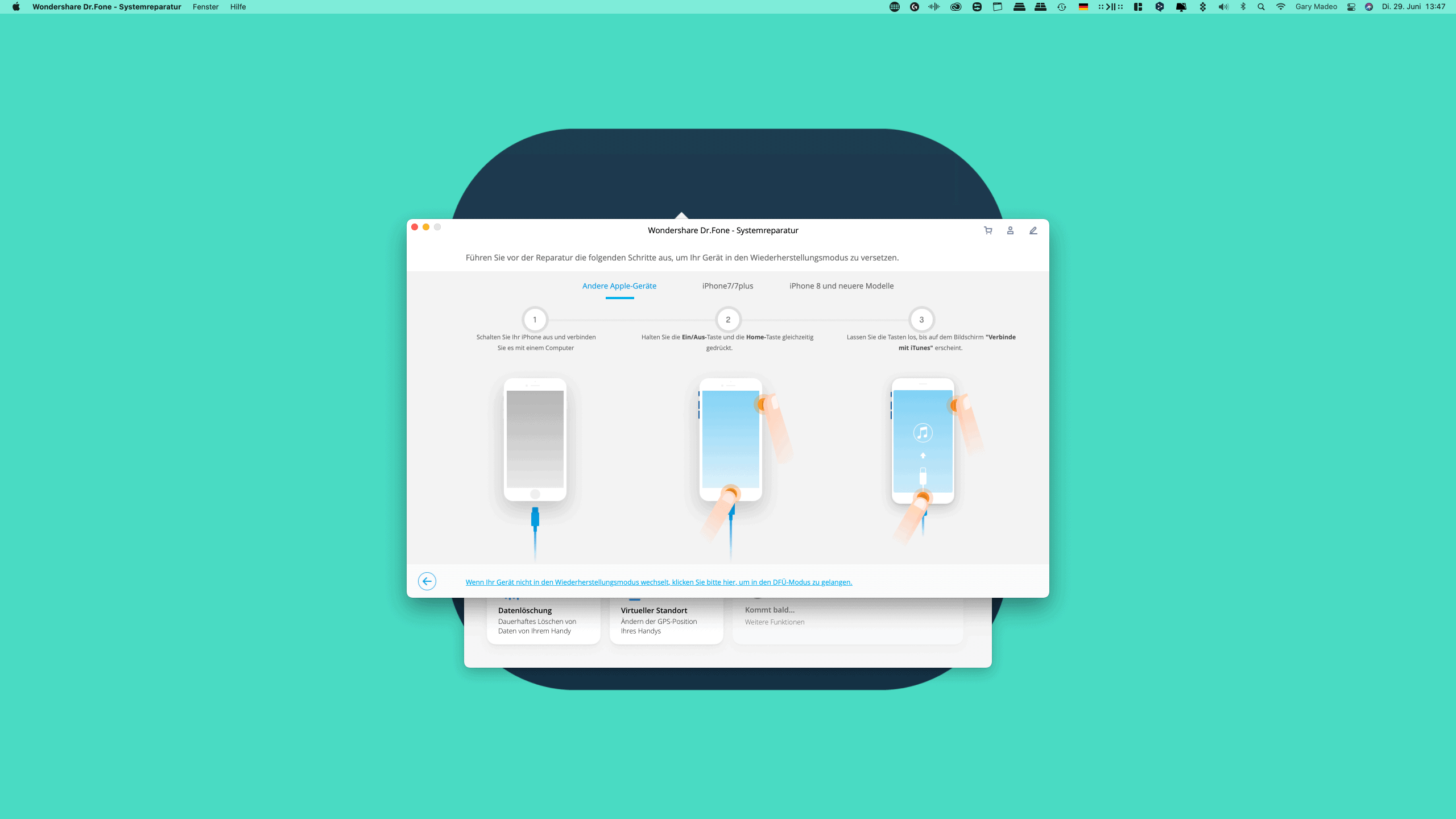Open the Bluetooth menu
The image size is (1456, 819).
click(x=1243, y=7)
